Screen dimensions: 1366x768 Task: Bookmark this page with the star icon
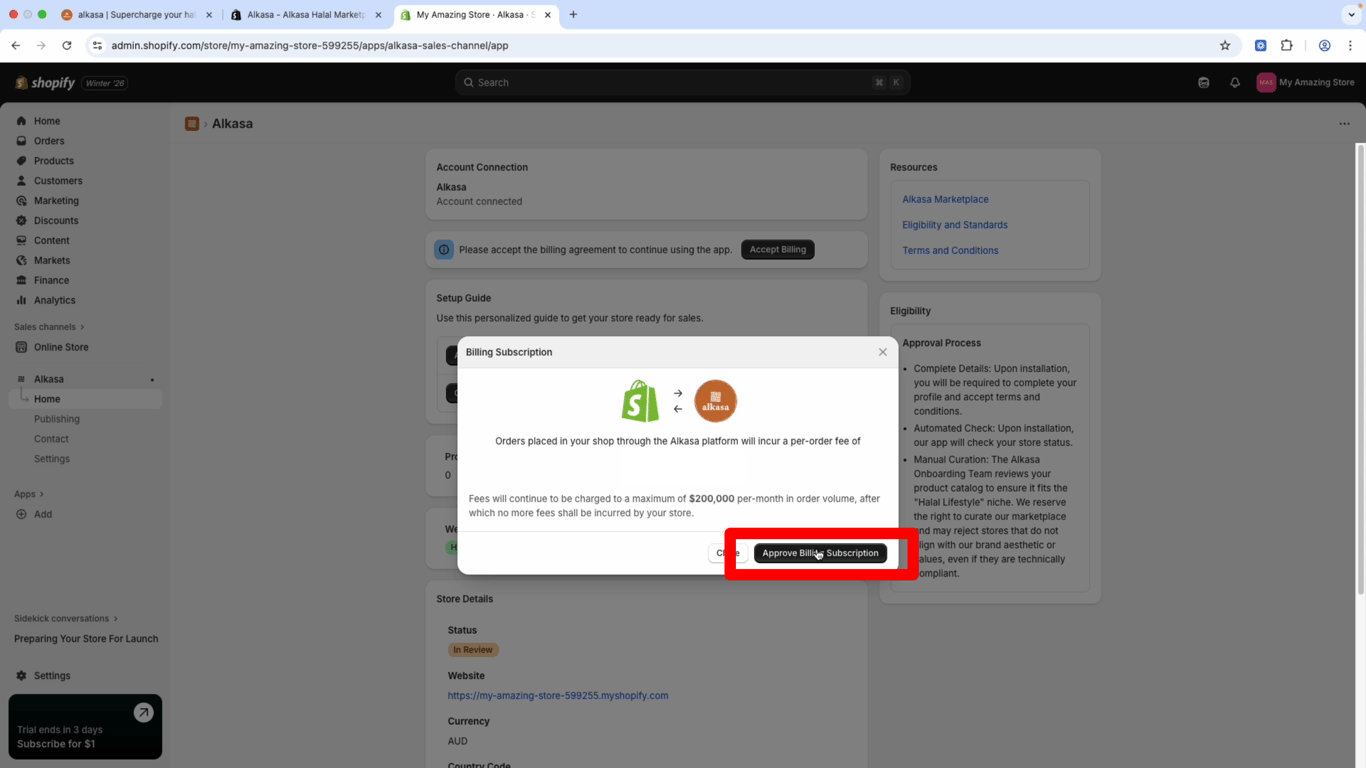pos(1225,45)
